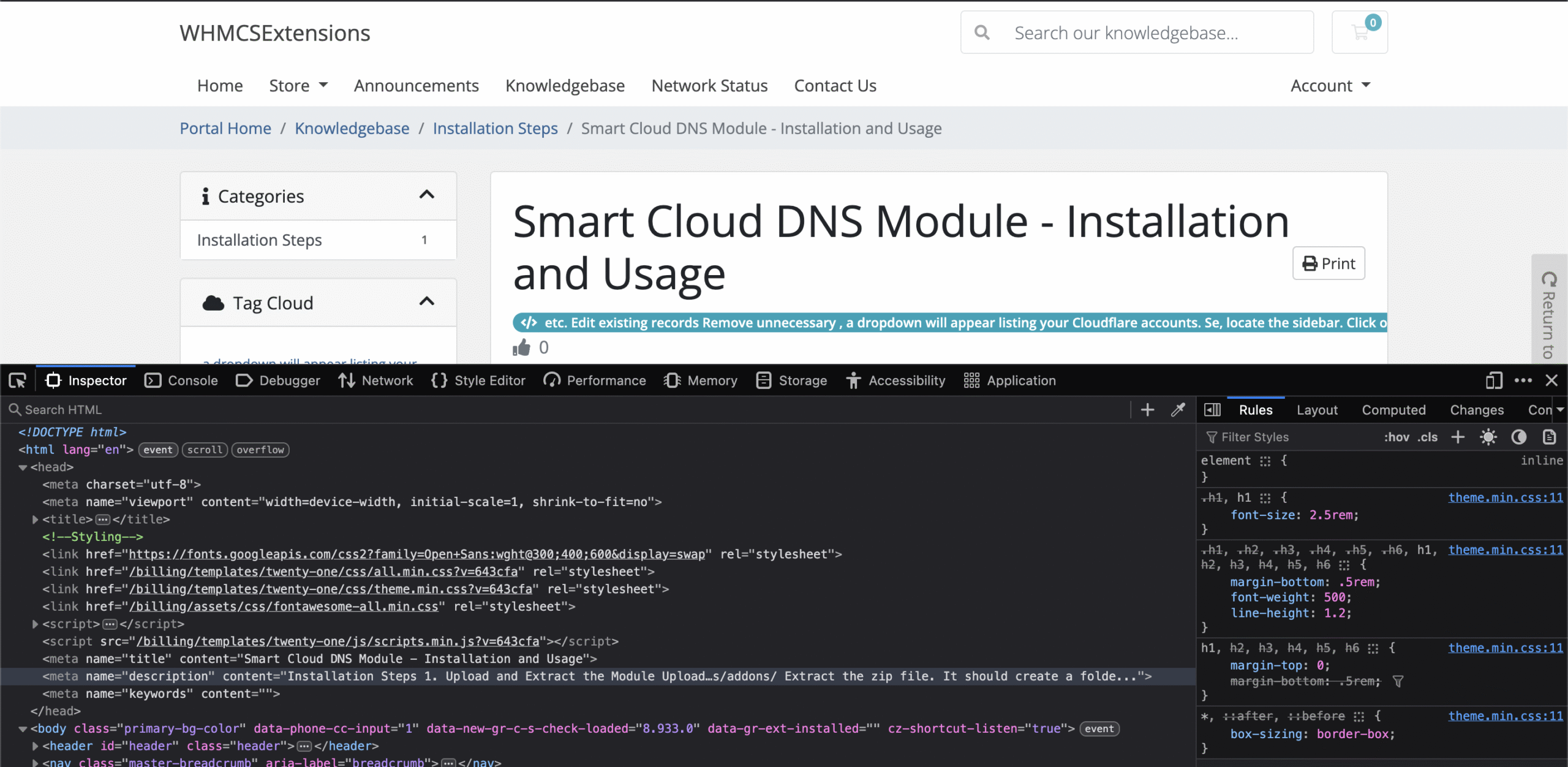The width and height of the screenshot is (1568, 767).
Task: Open the Store dropdown menu
Action: [298, 86]
